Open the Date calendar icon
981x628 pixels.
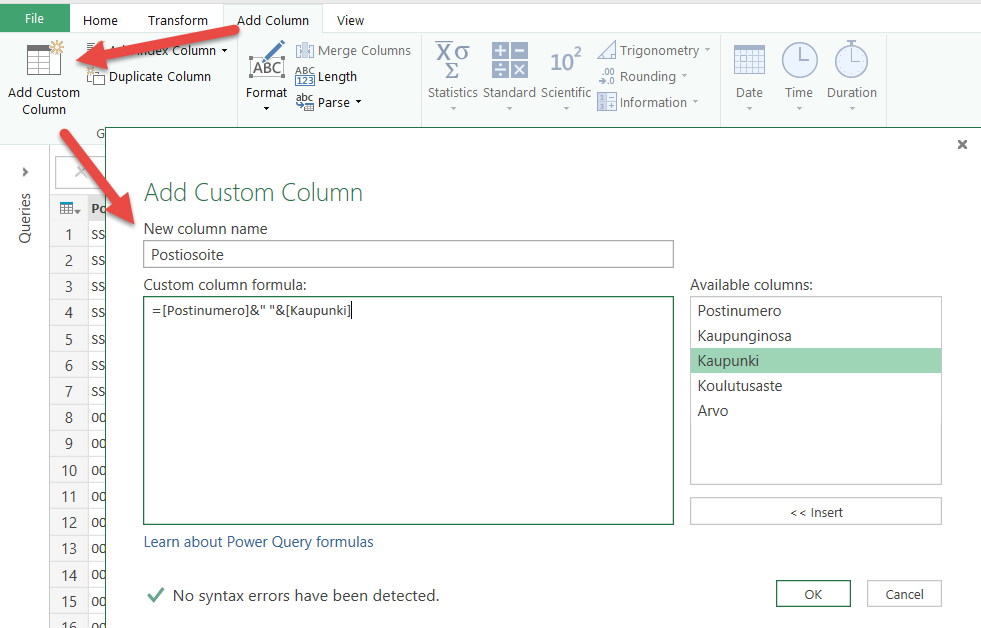pos(749,61)
